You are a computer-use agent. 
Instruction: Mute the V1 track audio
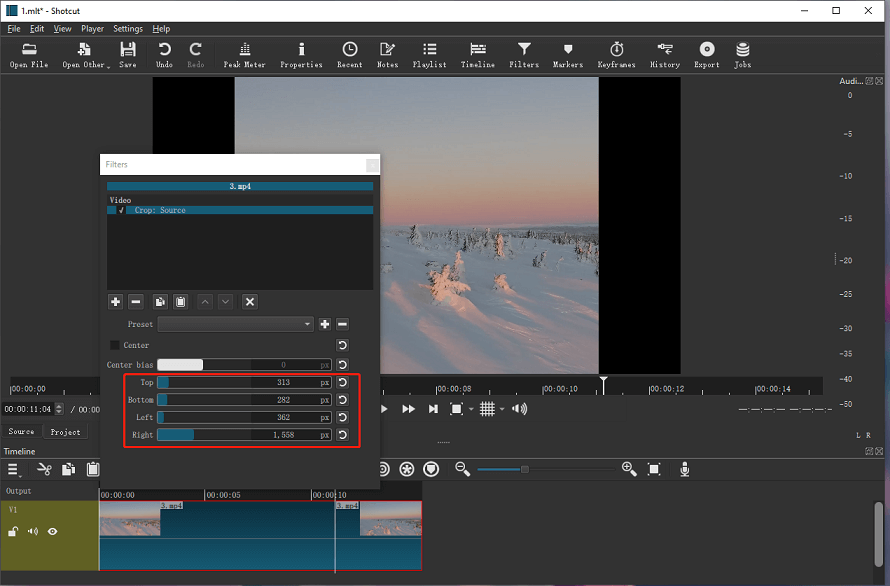click(x=33, y=531)
